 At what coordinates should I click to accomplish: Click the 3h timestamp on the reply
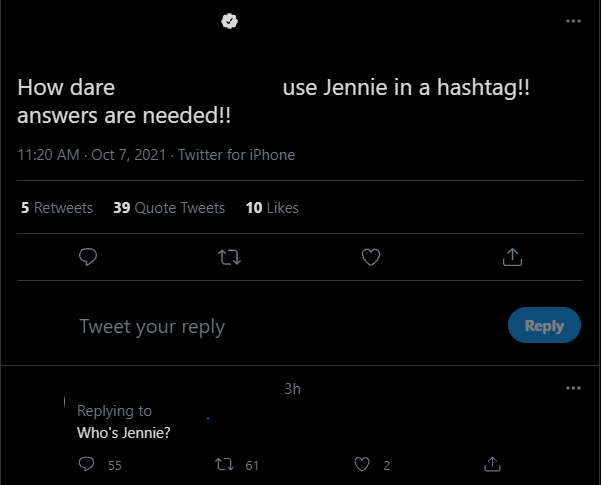292,389
